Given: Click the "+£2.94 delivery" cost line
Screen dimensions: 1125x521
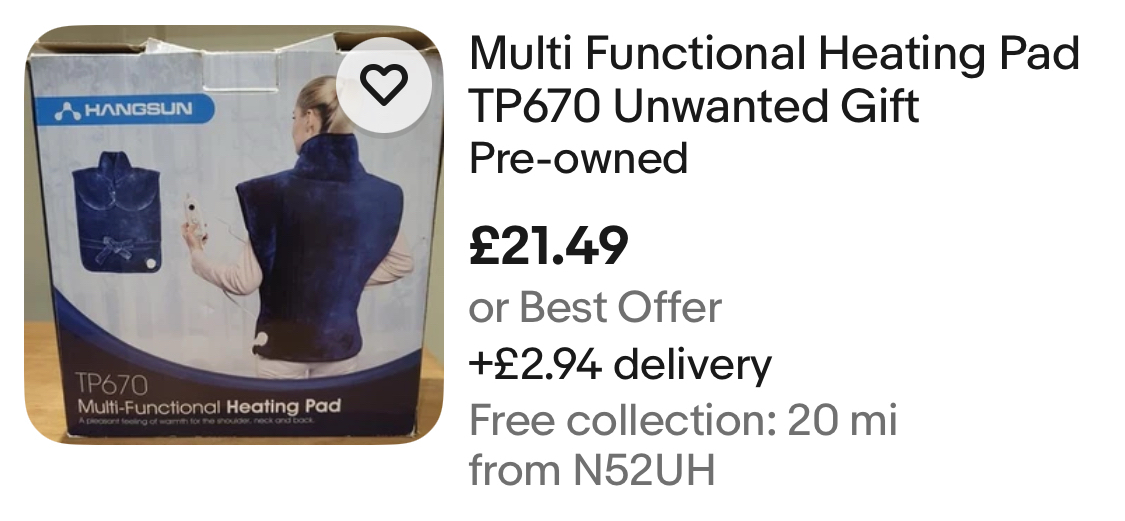Looking at the screenshot, I should pyautogui.click(x=620, y=364).
